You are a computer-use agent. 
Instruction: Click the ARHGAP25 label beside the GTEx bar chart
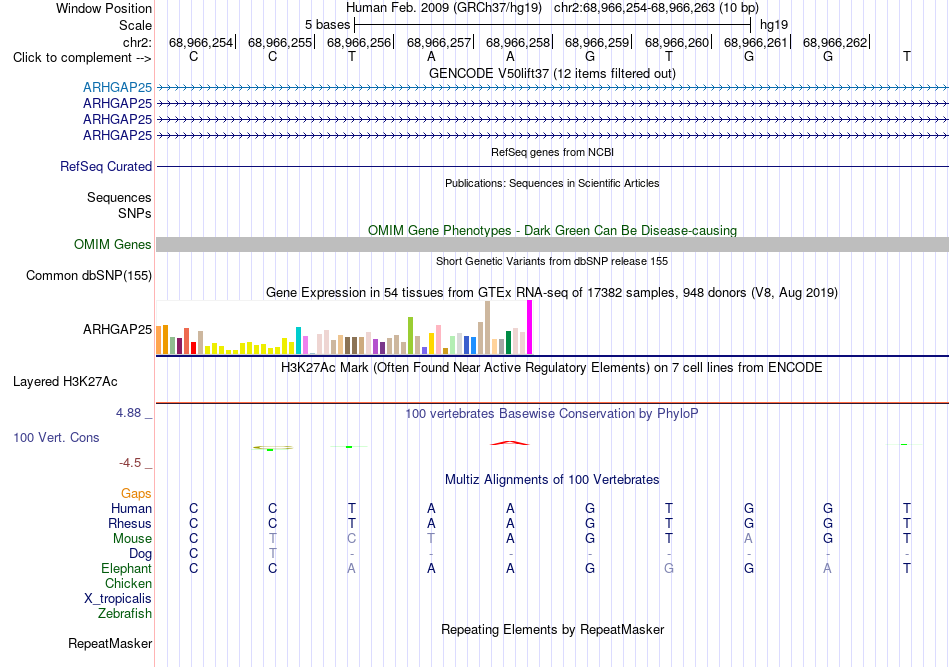118,330
